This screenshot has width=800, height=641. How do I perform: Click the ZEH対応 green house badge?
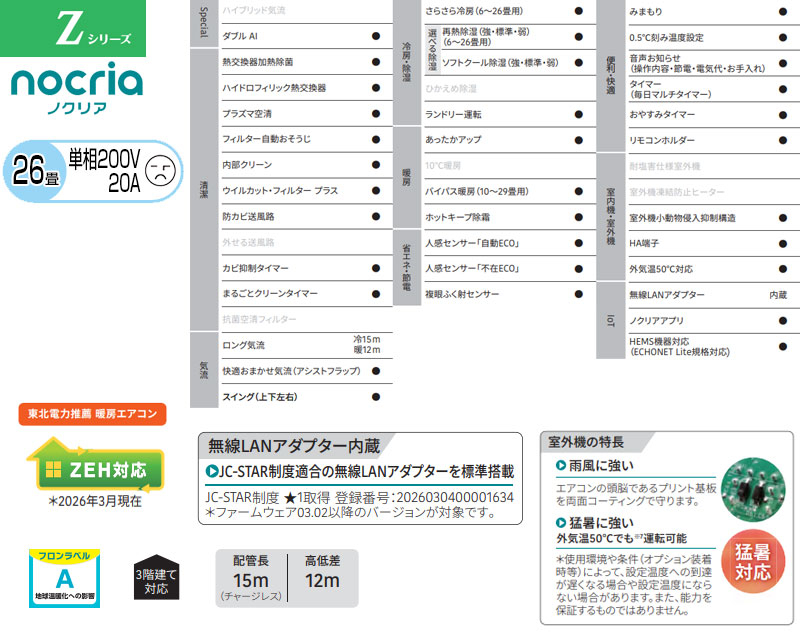pyautogui.click(x=95, y=465)
